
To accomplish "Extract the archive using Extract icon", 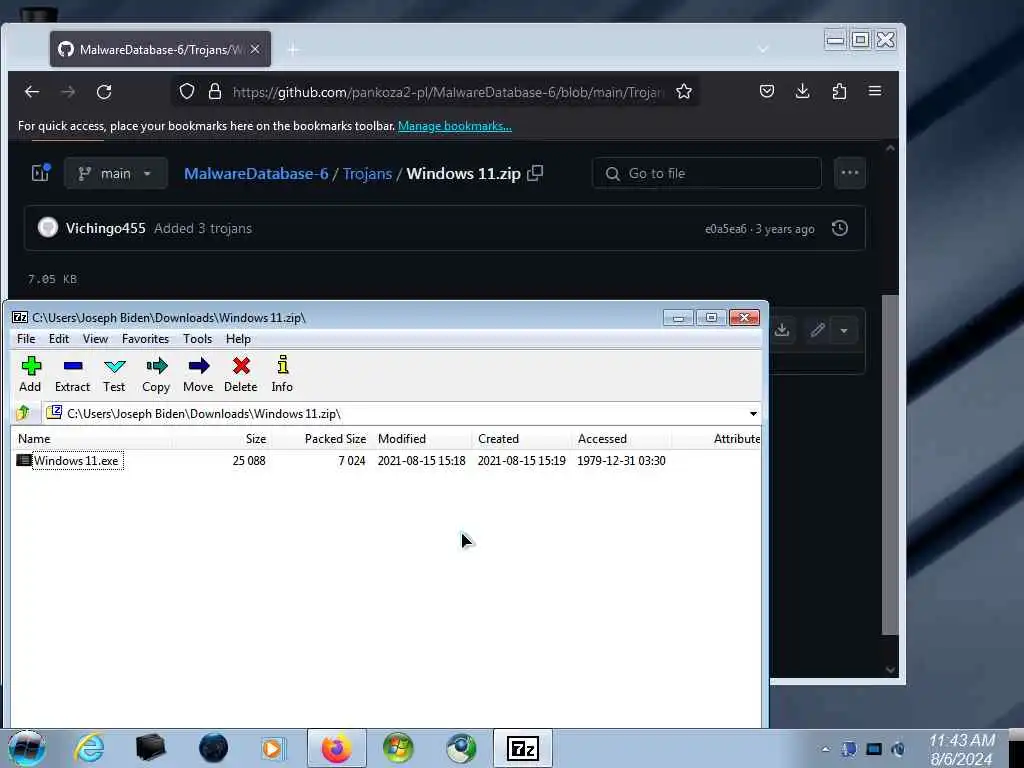I will 72,374.
